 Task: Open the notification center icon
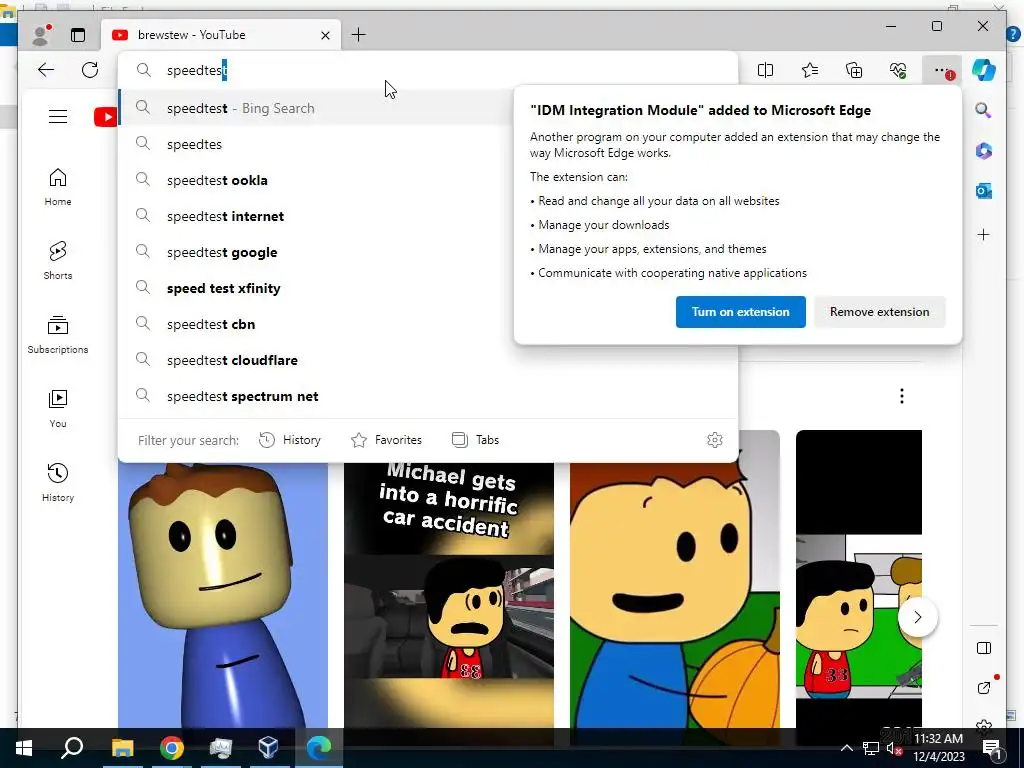[x=992, y=748]
